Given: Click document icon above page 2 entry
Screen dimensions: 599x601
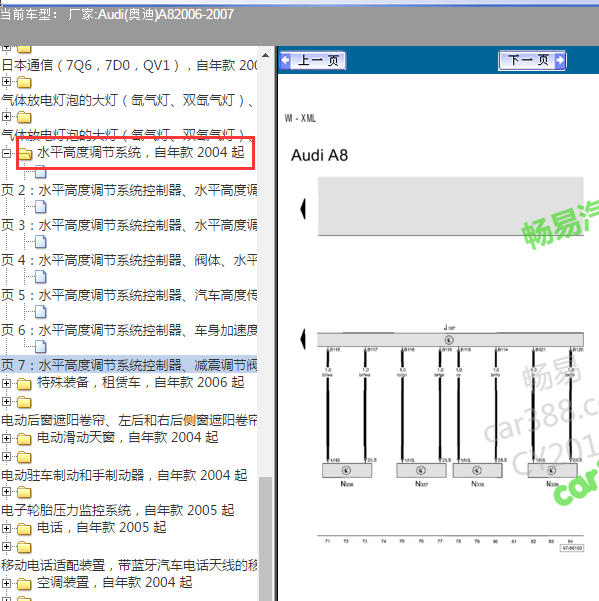Looking at the screenshot, I should point(41,172).
